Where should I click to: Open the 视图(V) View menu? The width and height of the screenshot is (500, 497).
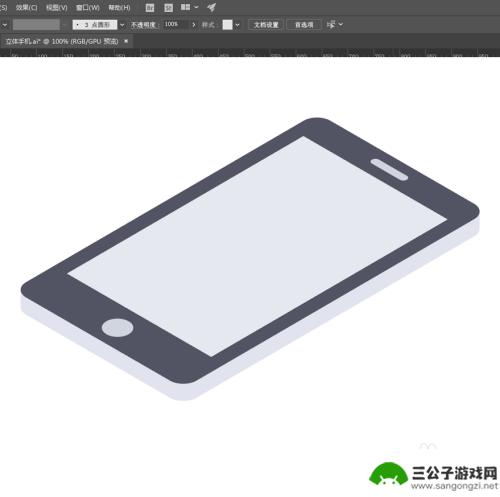point(57,7)
